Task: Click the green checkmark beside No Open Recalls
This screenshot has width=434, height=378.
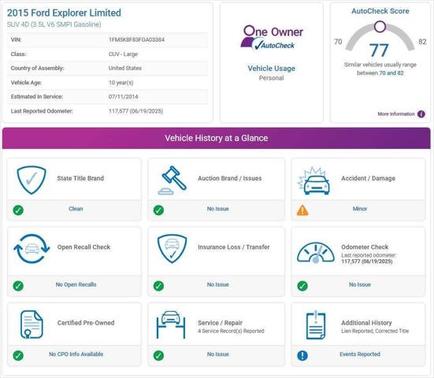Action: click(18, 286)
